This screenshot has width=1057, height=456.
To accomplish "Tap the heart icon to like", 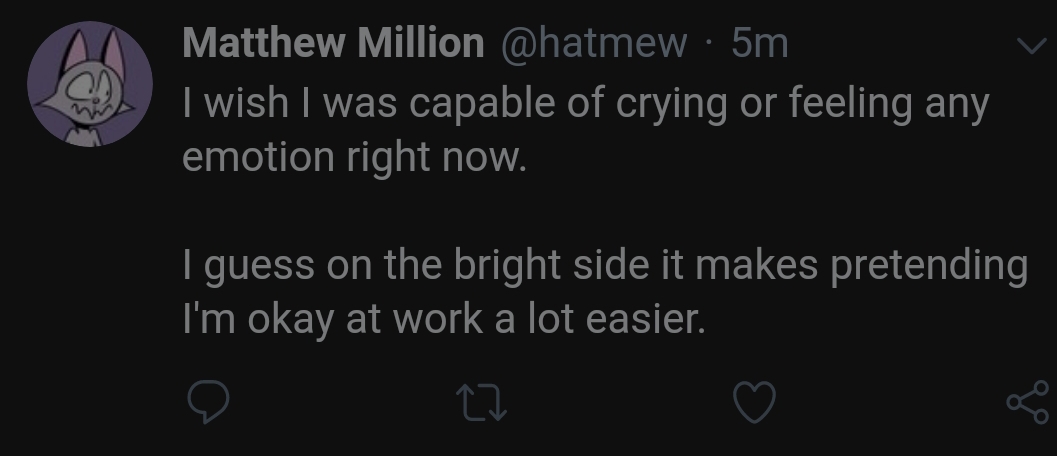I will pyautogui.click(x=755, y=402).
